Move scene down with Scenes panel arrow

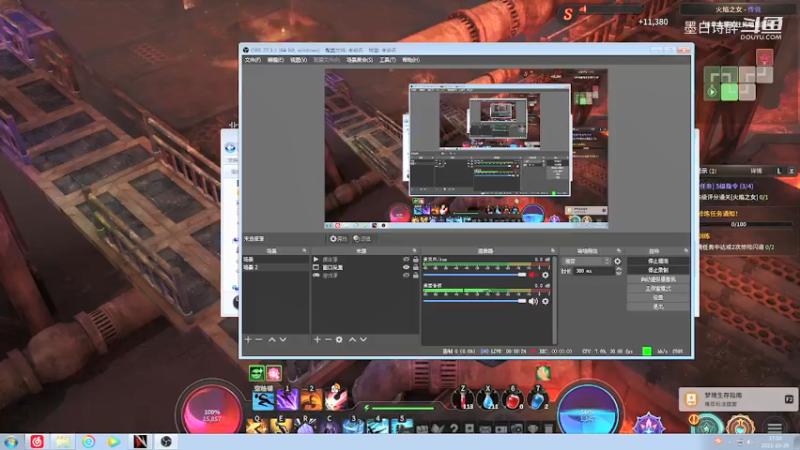click(283, 339)
